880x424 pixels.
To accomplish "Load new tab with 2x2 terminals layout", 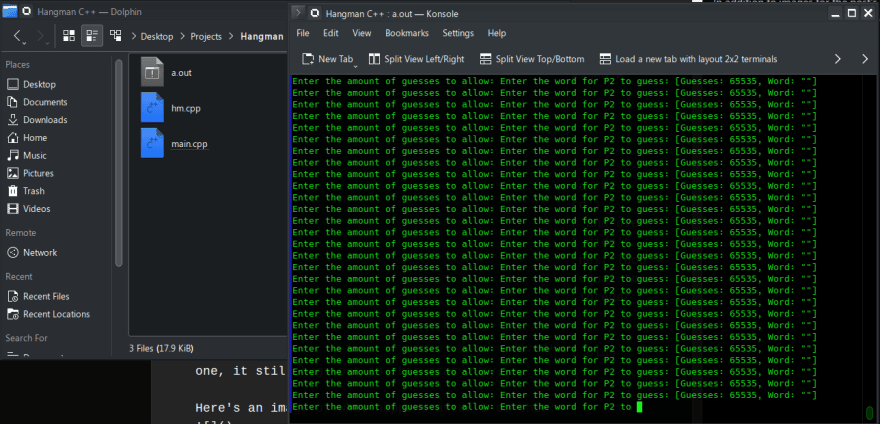I will pos(688,59).
